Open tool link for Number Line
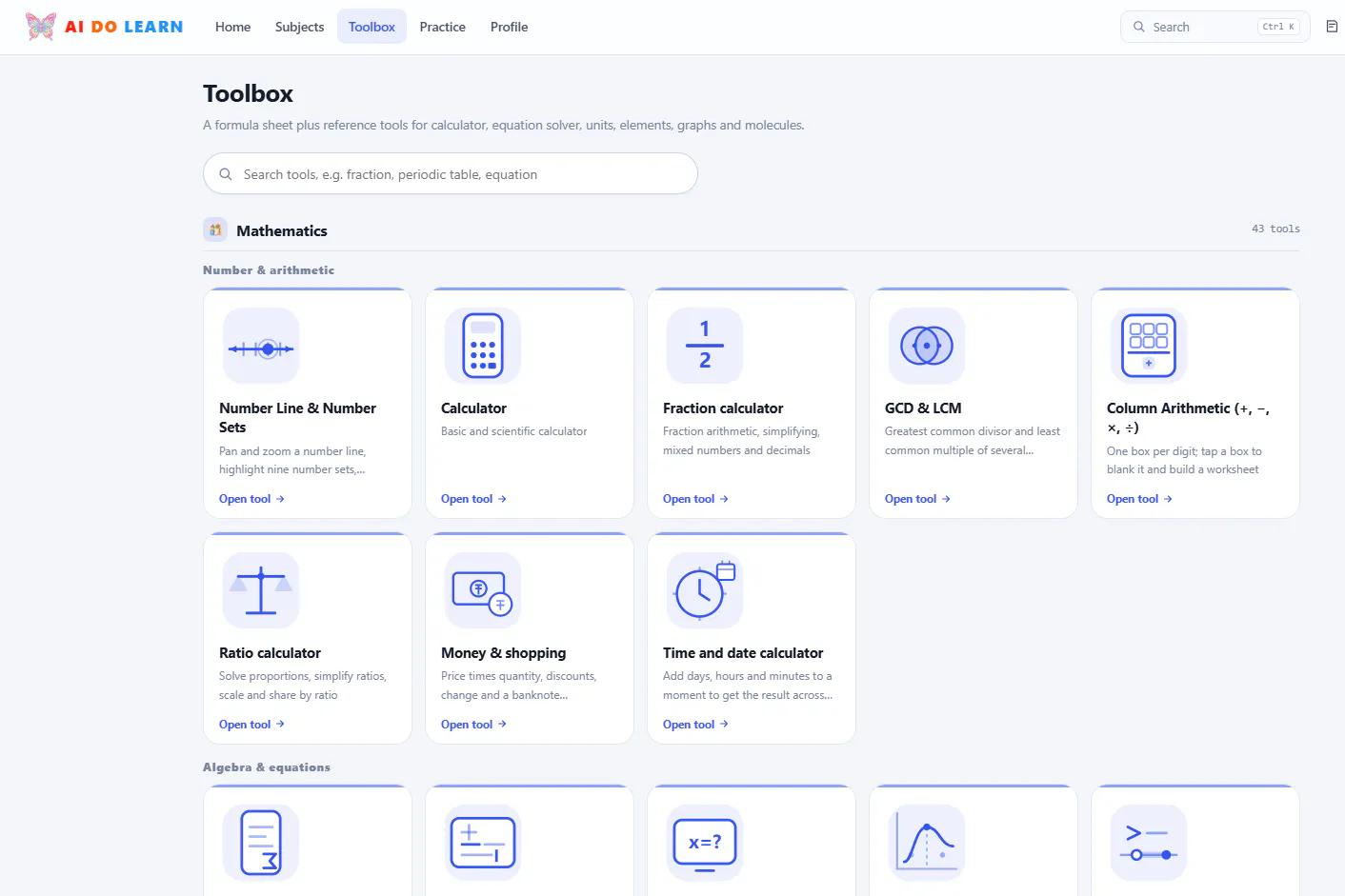Screen dimensions: 1345x896 pyautogui.click(x=251, y=499)
